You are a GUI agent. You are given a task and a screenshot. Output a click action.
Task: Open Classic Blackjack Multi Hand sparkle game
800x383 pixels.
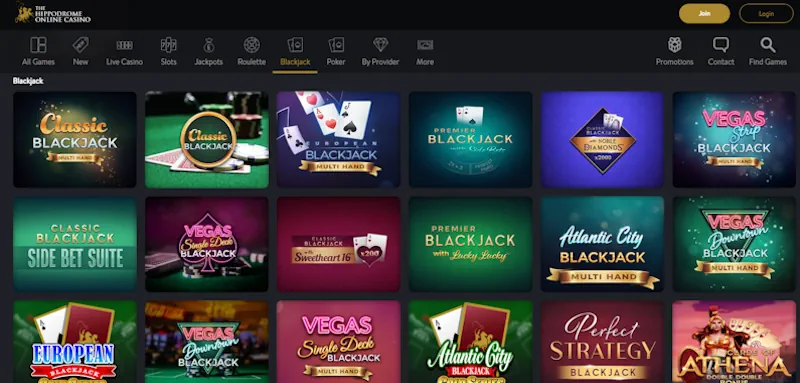[x=74, y=139]
